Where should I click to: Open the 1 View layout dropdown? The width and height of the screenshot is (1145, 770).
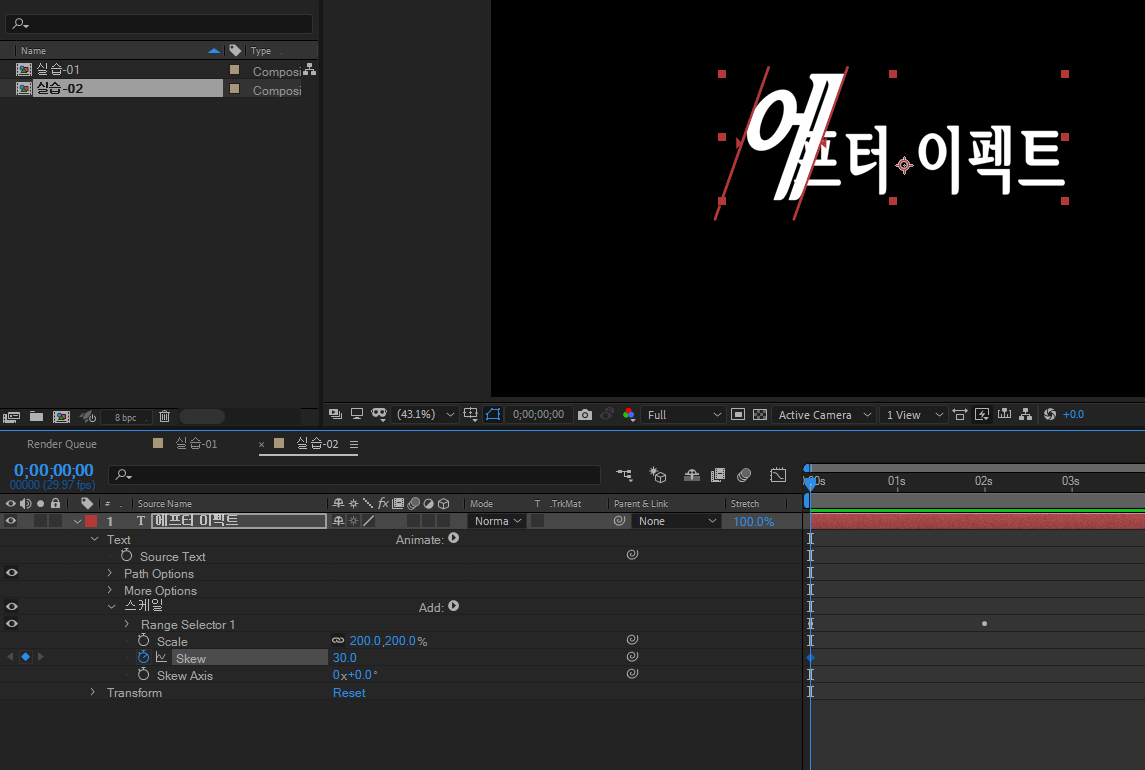pos(913,414)
